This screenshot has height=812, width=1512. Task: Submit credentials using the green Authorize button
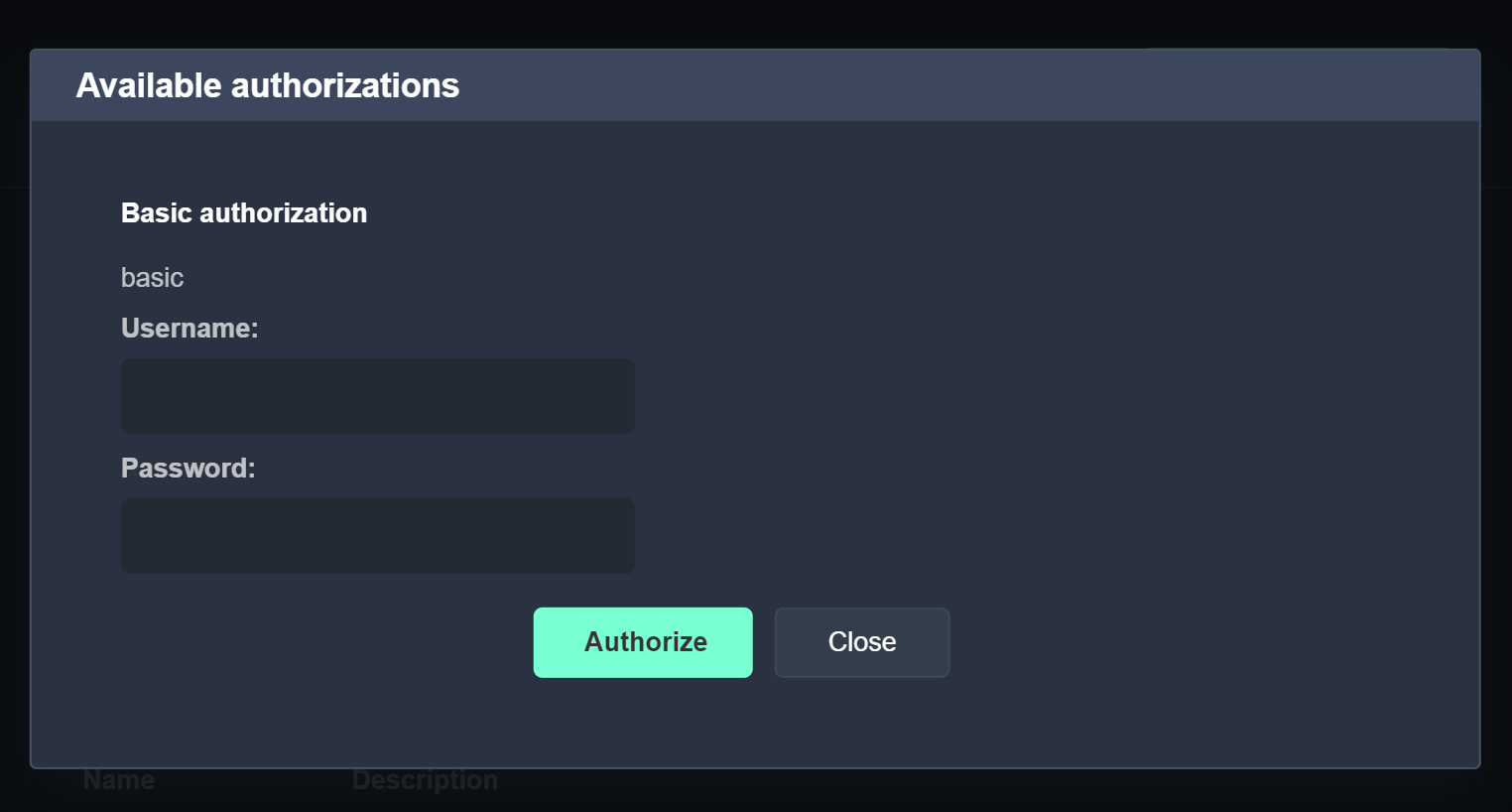point(643,642)
